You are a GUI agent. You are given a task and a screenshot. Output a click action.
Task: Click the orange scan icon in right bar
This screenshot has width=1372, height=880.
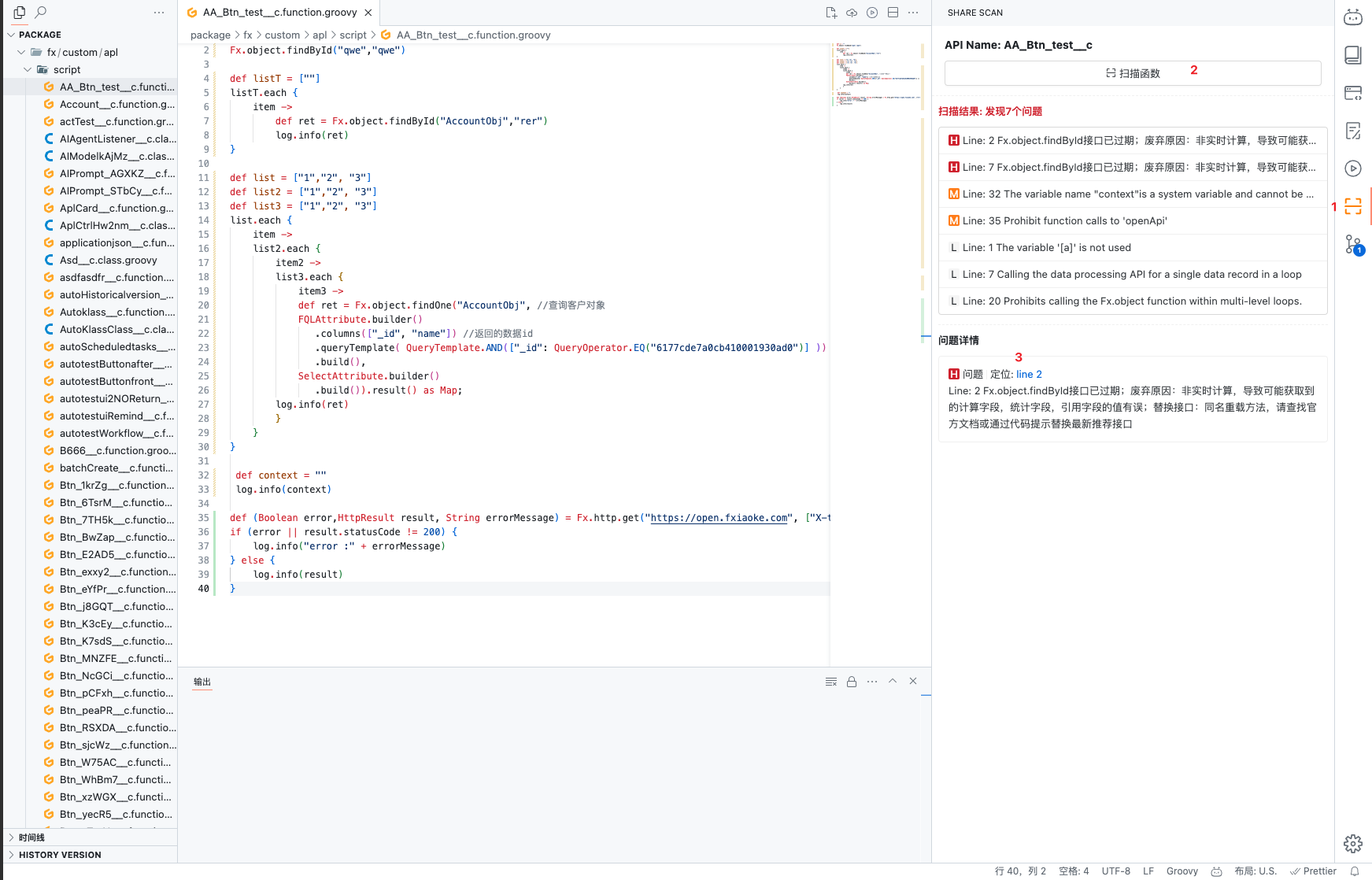pyautogui.click(x=1352, y=206)
